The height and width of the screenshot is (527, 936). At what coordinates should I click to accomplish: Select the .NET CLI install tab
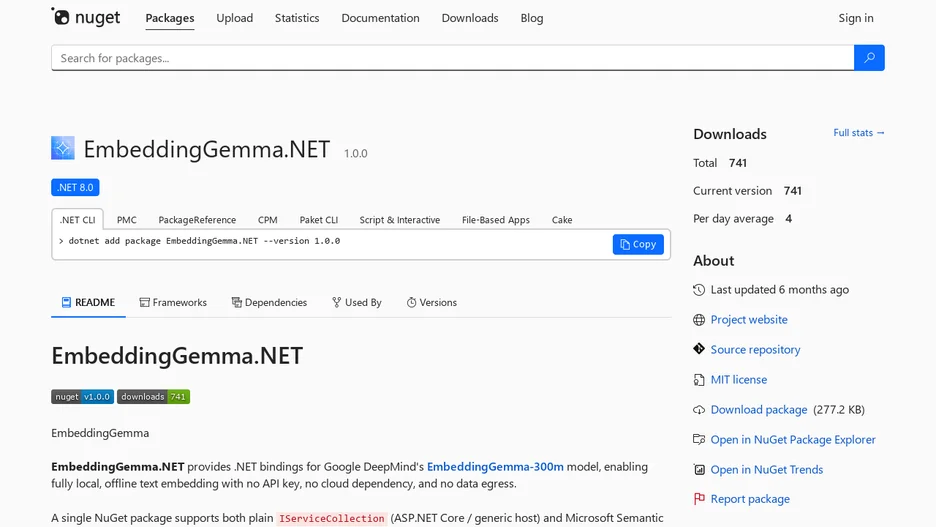coord(78,220)
